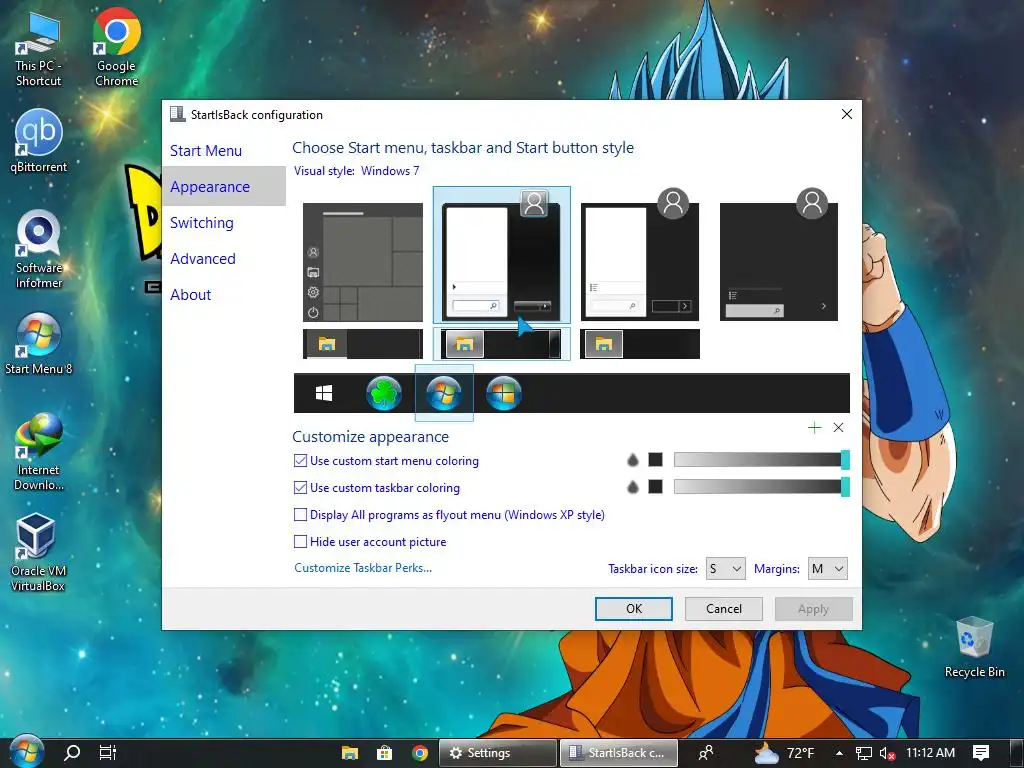Open the notification action center

coord(981,753)
